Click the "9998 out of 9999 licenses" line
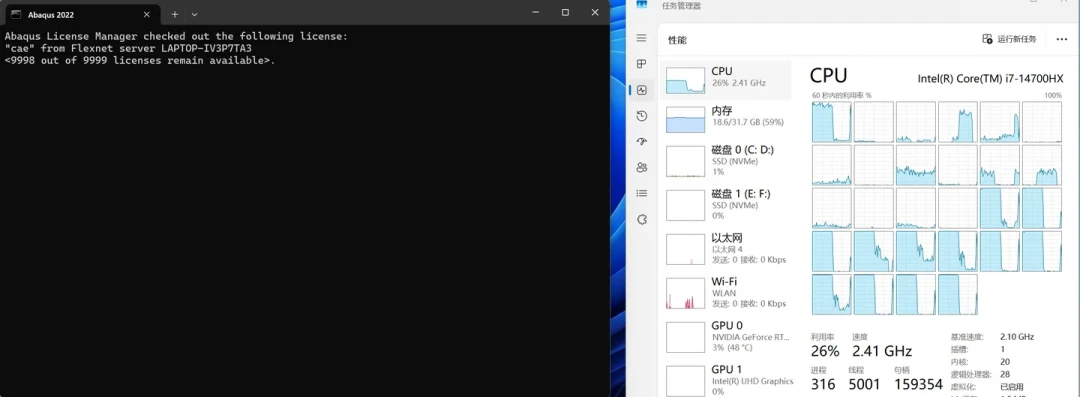Viewport: 1080px width, 397px height. (140, 61)
